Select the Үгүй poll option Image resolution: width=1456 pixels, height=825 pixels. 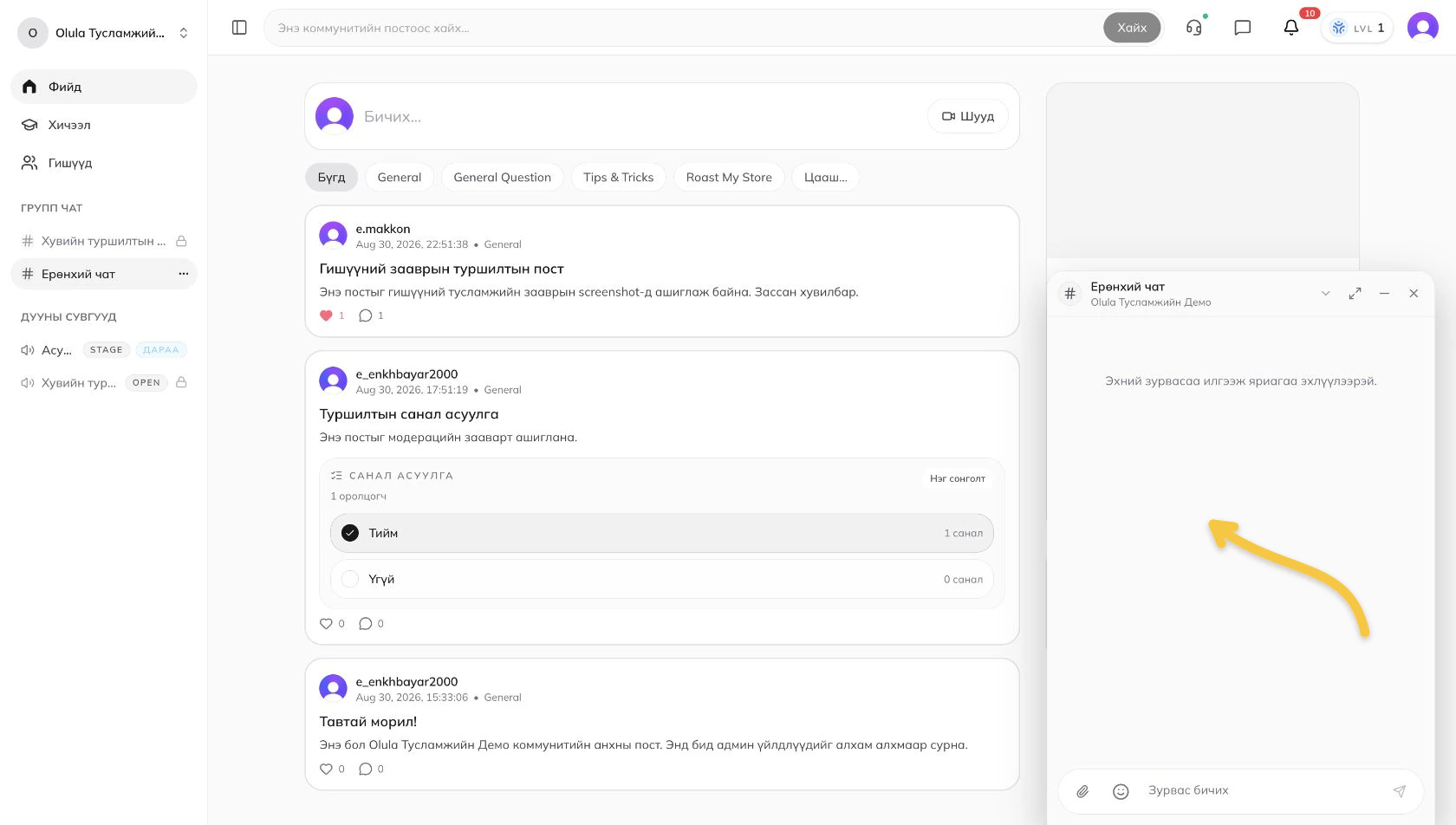662,579
